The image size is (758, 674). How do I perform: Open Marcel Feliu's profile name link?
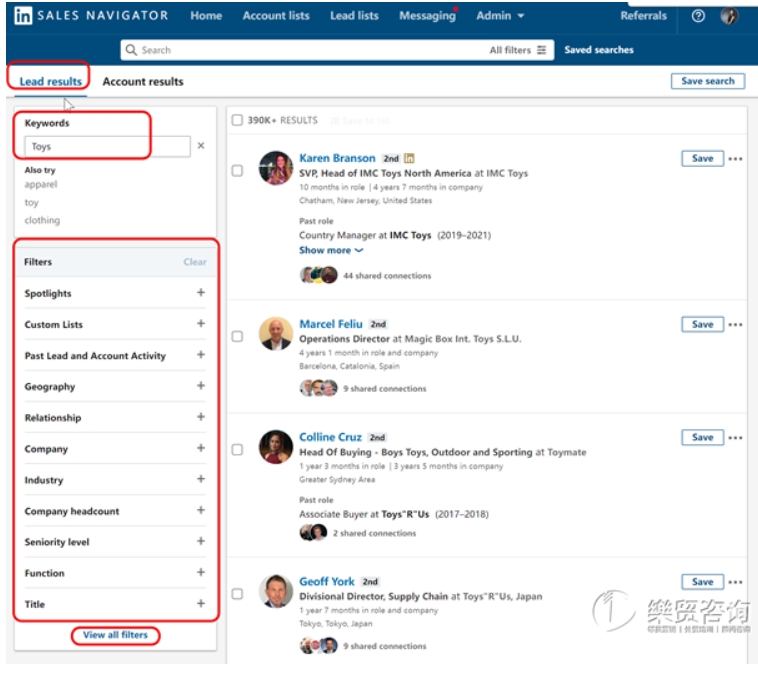point(331,324)
